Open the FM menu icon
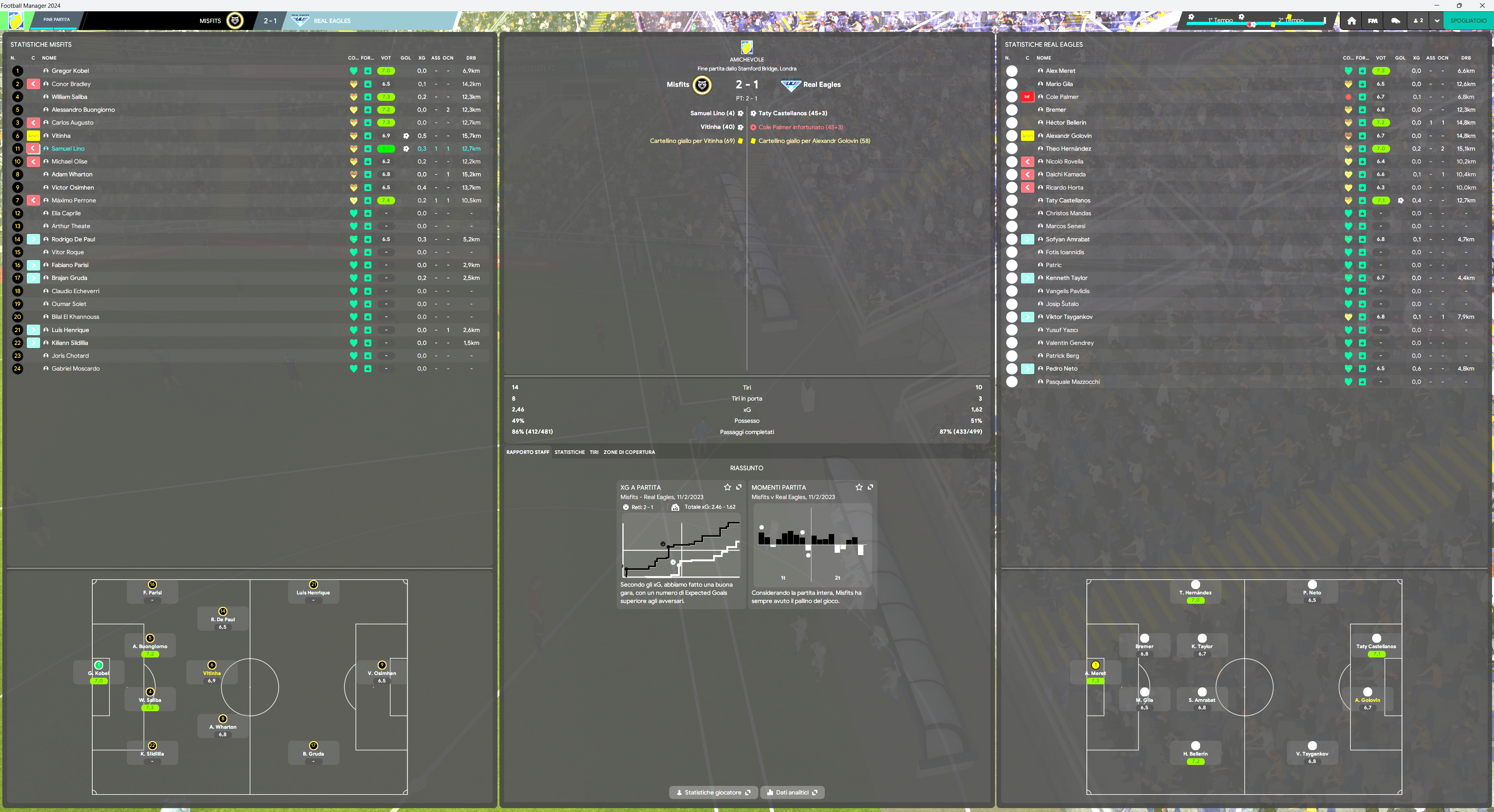 pyautogui.click(x=1373, y=21)
